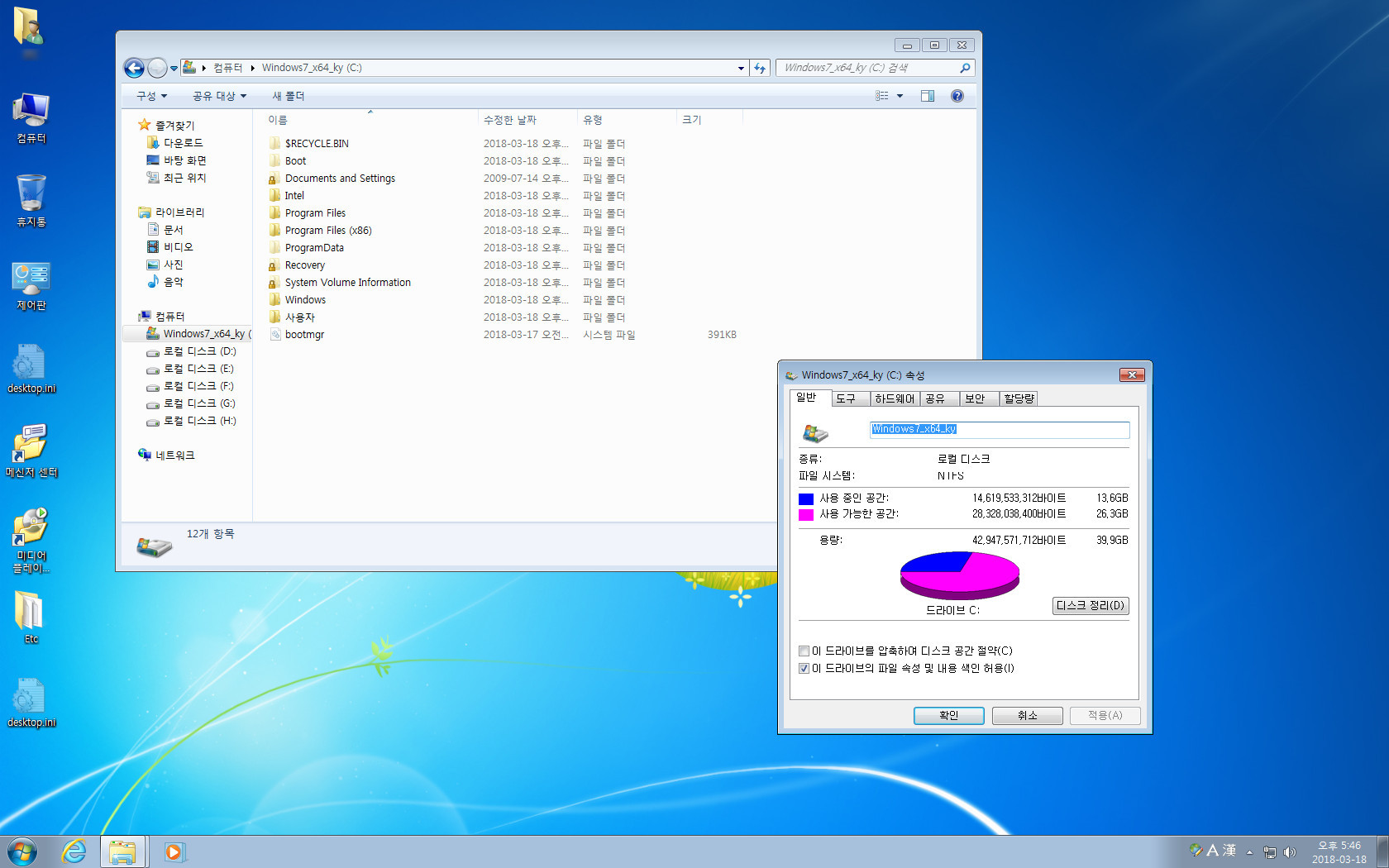The image size is (1389, 868).
Task: Open the recent pages dropdown arrow
Action: [174, 69]
